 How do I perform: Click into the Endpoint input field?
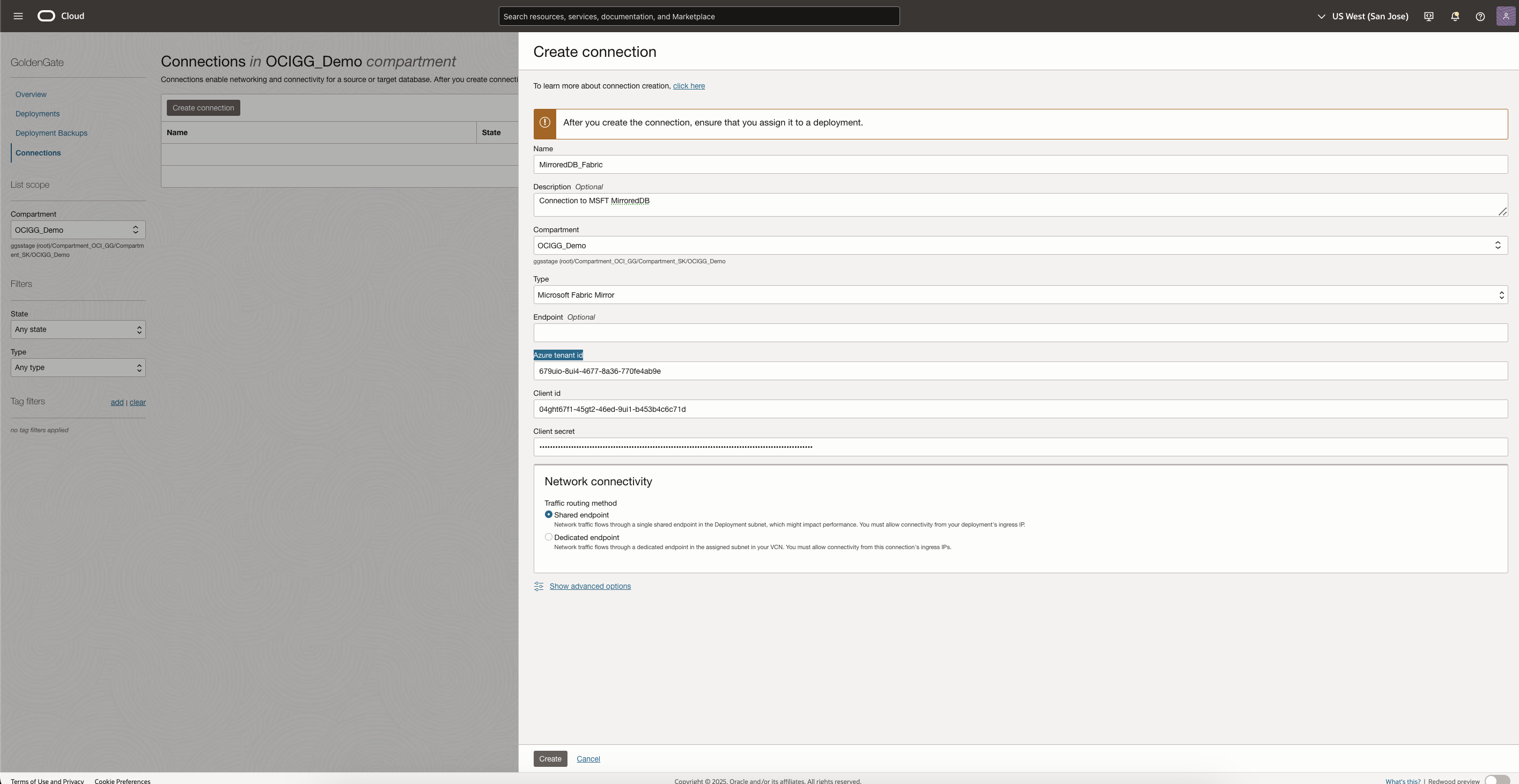(x=1020, y=332)
